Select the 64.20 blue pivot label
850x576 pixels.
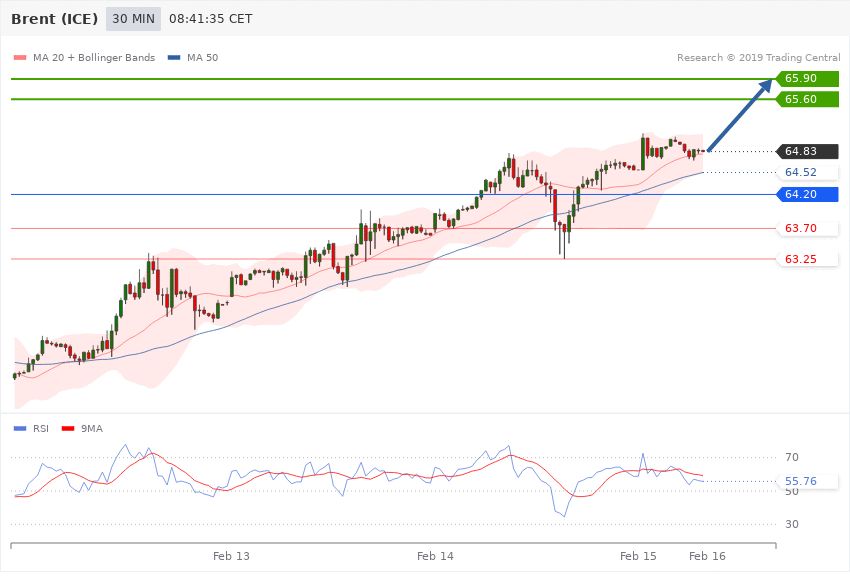[x=804, y=194]
